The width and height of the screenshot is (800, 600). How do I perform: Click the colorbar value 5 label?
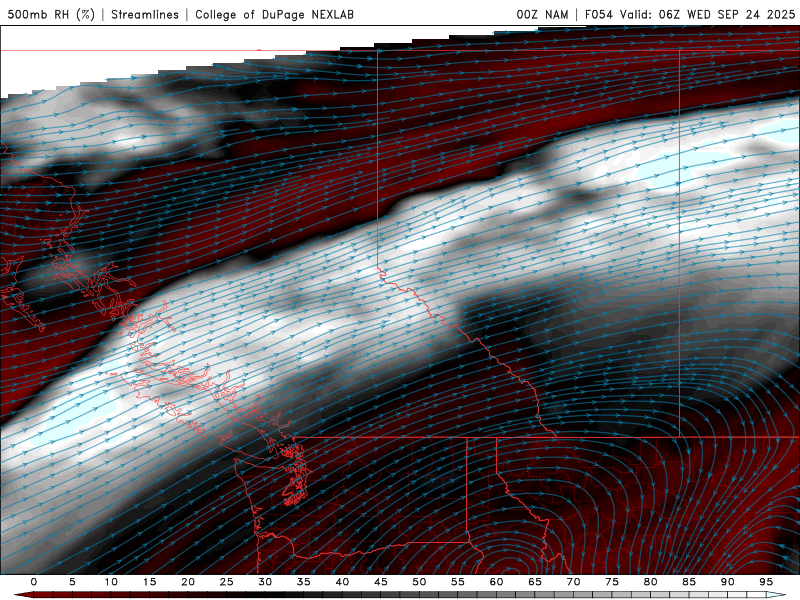(x=72, y=582)
